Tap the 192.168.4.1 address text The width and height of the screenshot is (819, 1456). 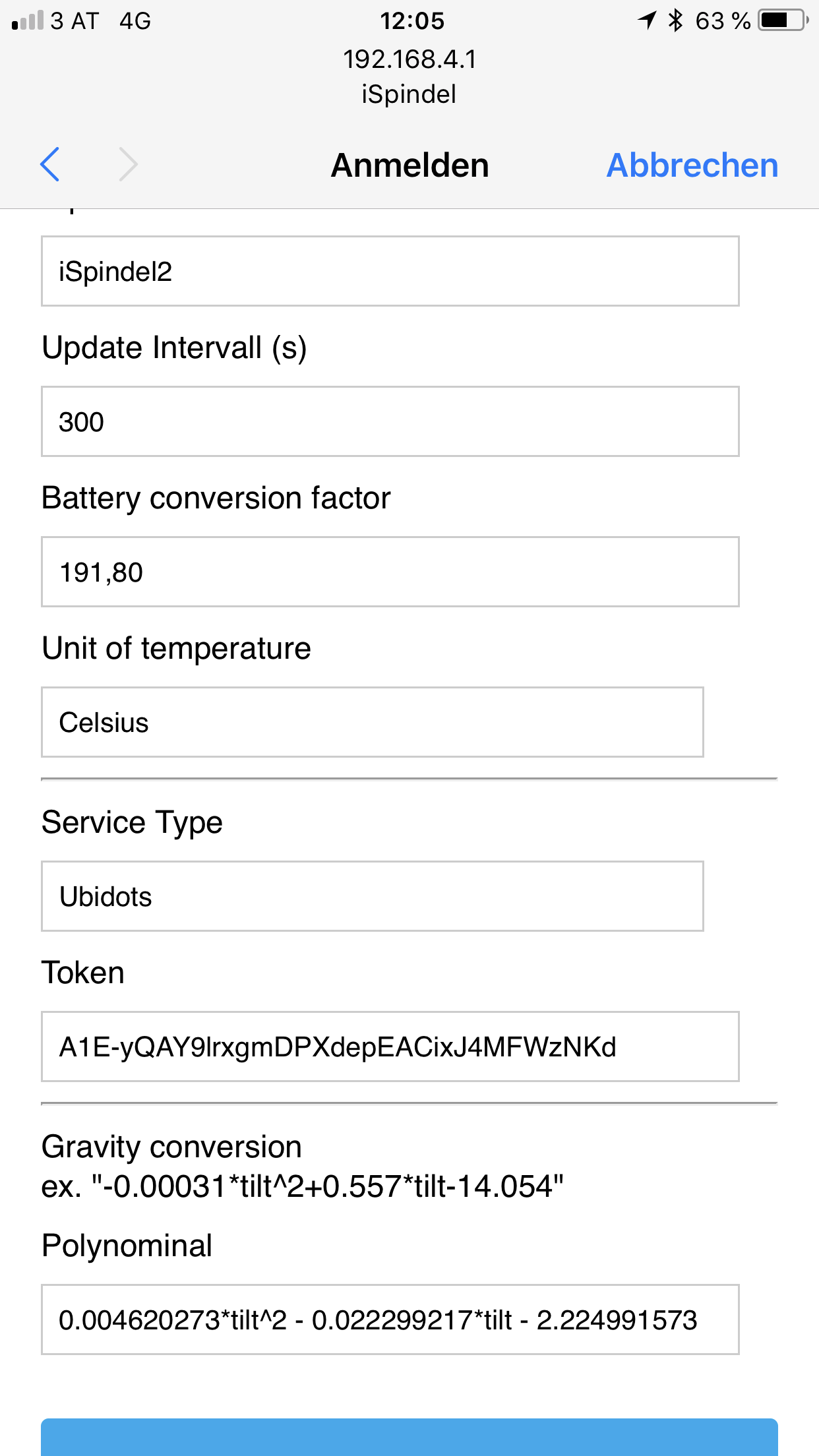[x=409, y=59]
